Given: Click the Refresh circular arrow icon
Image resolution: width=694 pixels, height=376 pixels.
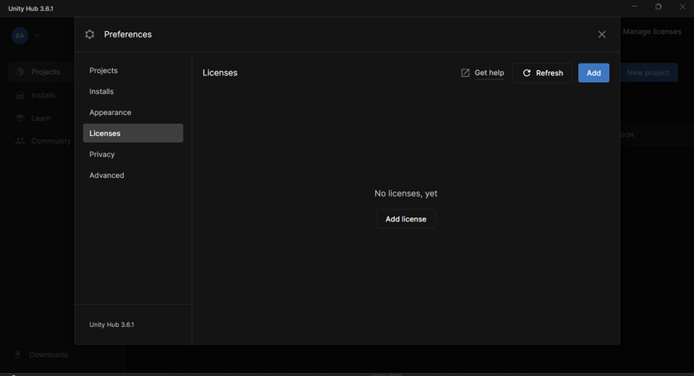Looking at the screenshot, I should (527, 73).
